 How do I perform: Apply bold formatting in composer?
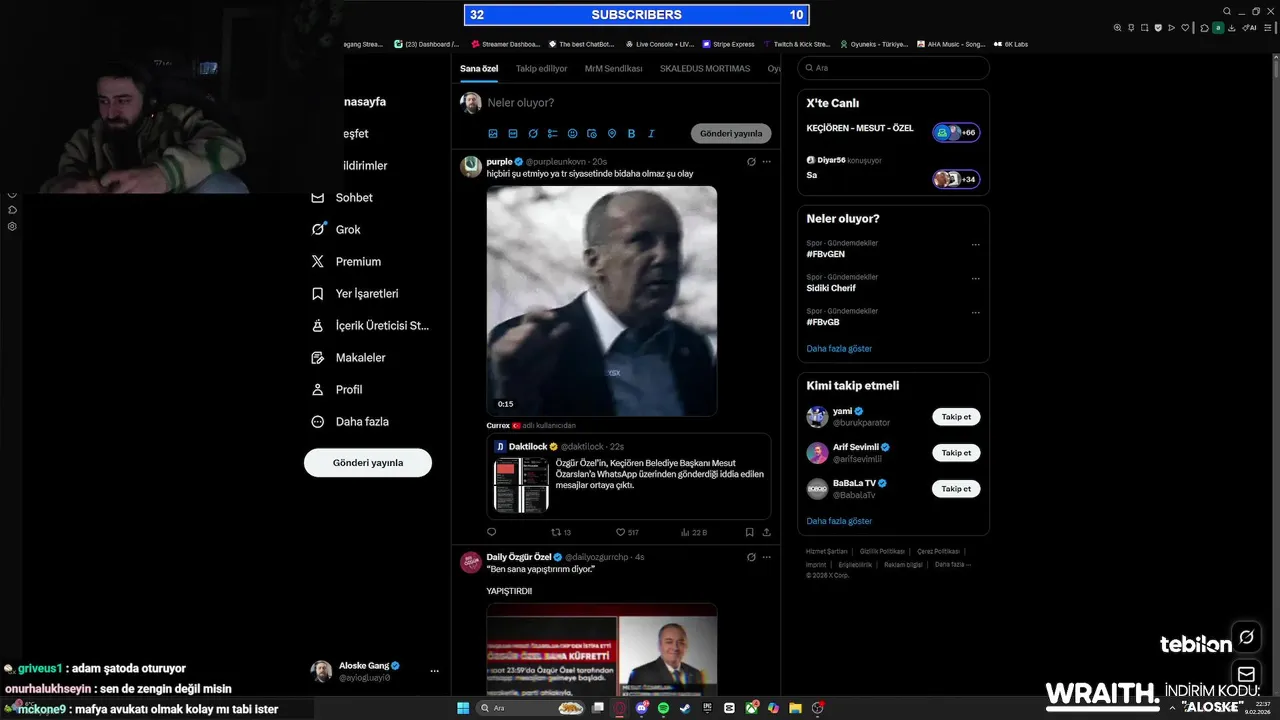pyautogui.click(x=632, y=133)
